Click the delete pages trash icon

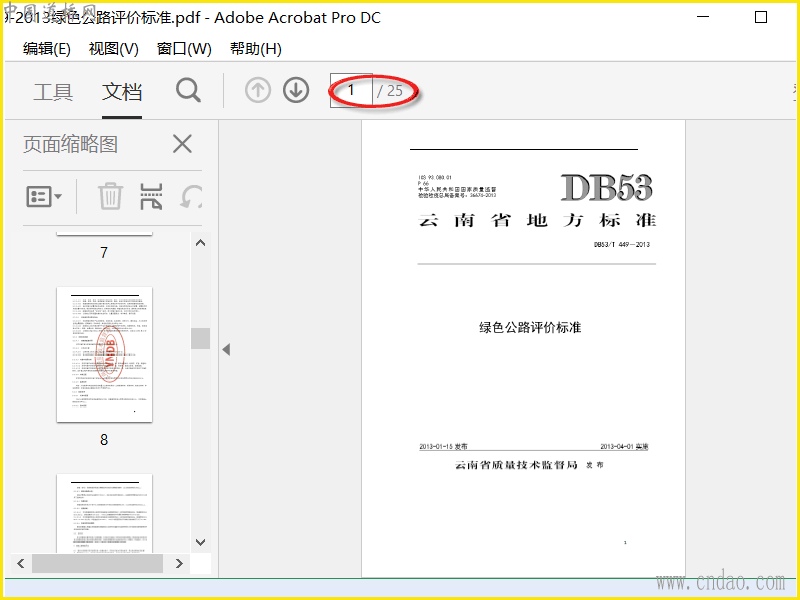click(110, 196)
